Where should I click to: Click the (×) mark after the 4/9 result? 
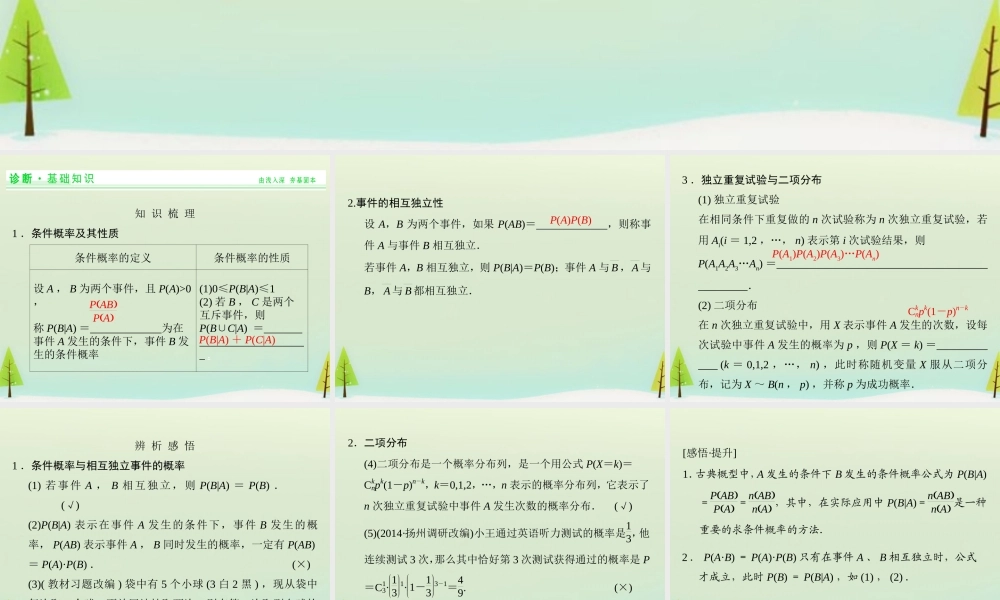(623, 587)
